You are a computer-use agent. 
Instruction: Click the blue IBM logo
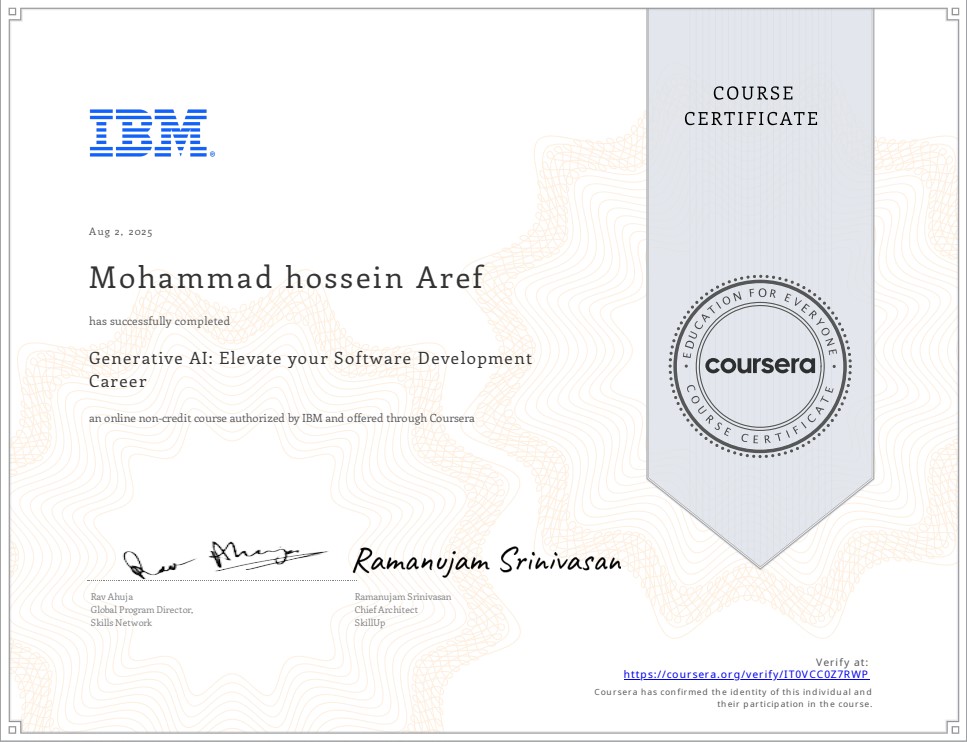click(x=150, y=133)
